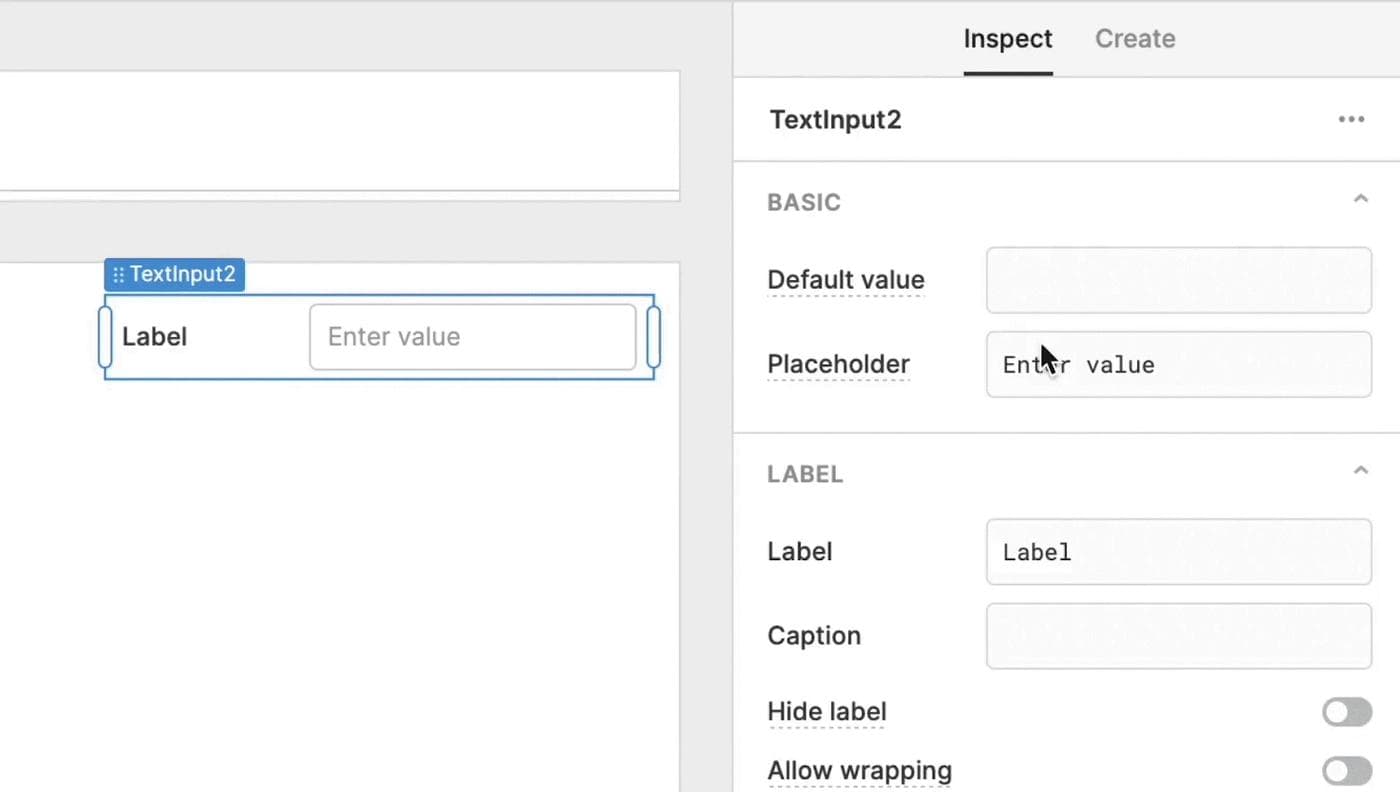Screen dimensions: 1400x792
Task: Click the Label input in the LABEL section
Action: [1178, 551]
